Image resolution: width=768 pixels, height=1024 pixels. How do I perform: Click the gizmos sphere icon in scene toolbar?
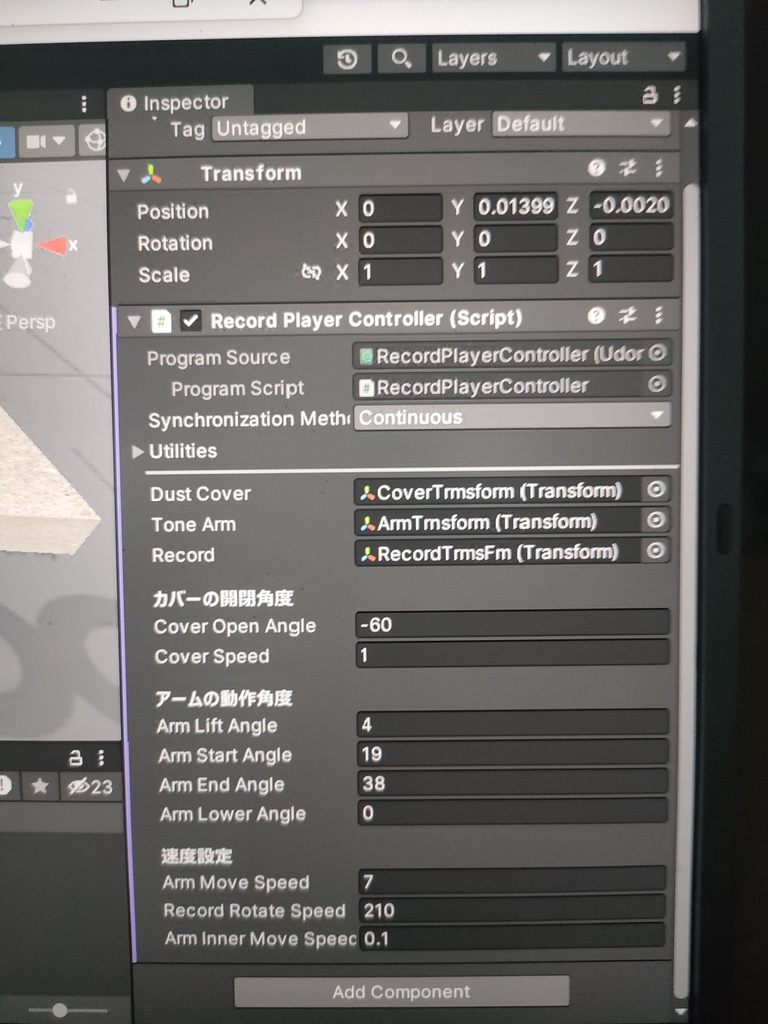click(95, 140)
